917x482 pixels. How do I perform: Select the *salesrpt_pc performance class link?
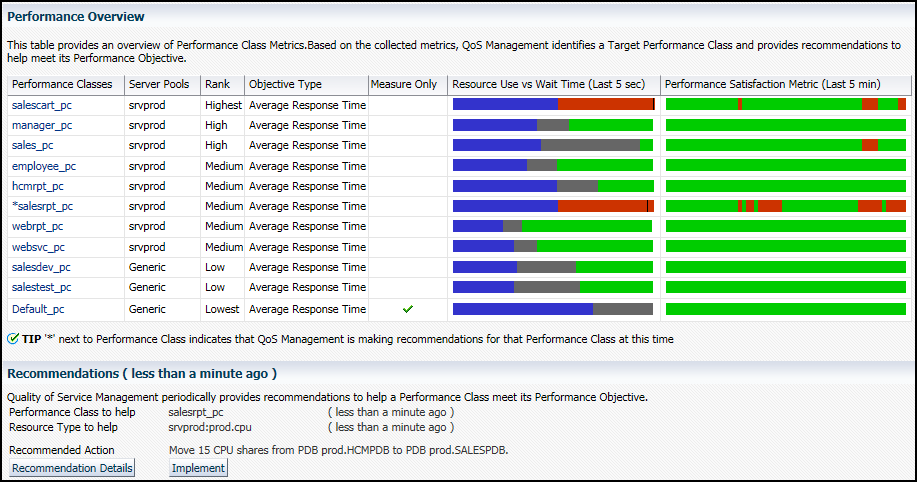[x=42, y=206]
